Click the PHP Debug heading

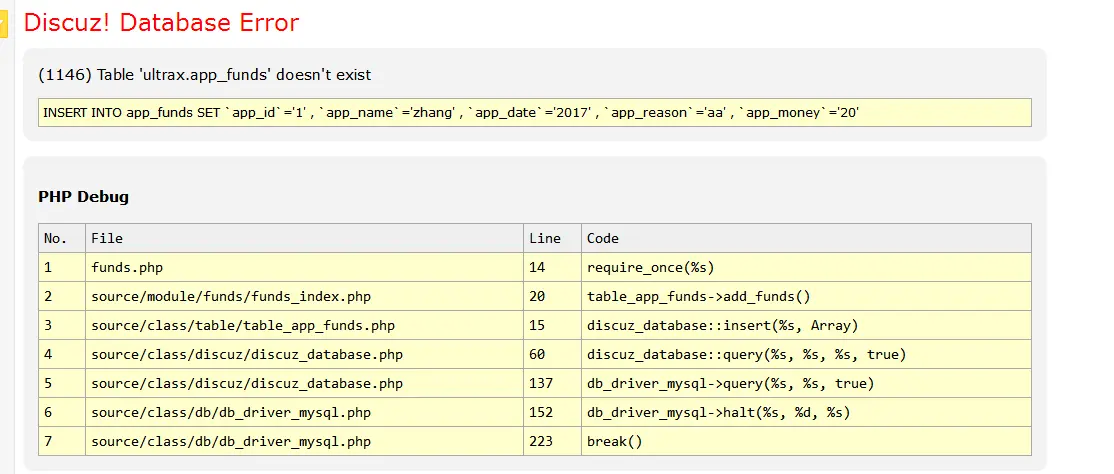pos(84,197)
